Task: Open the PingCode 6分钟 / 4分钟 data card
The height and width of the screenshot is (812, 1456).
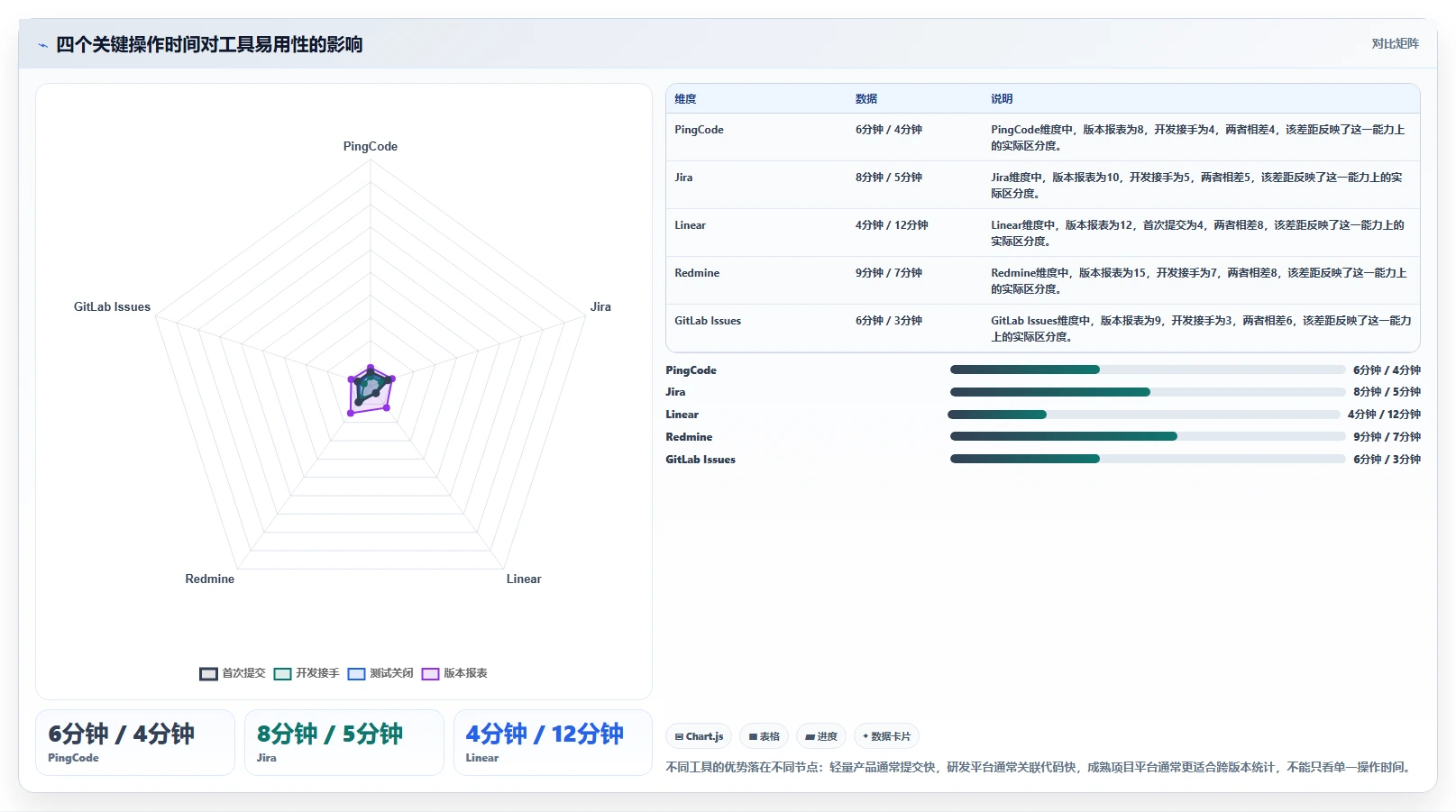Action: 135,743
